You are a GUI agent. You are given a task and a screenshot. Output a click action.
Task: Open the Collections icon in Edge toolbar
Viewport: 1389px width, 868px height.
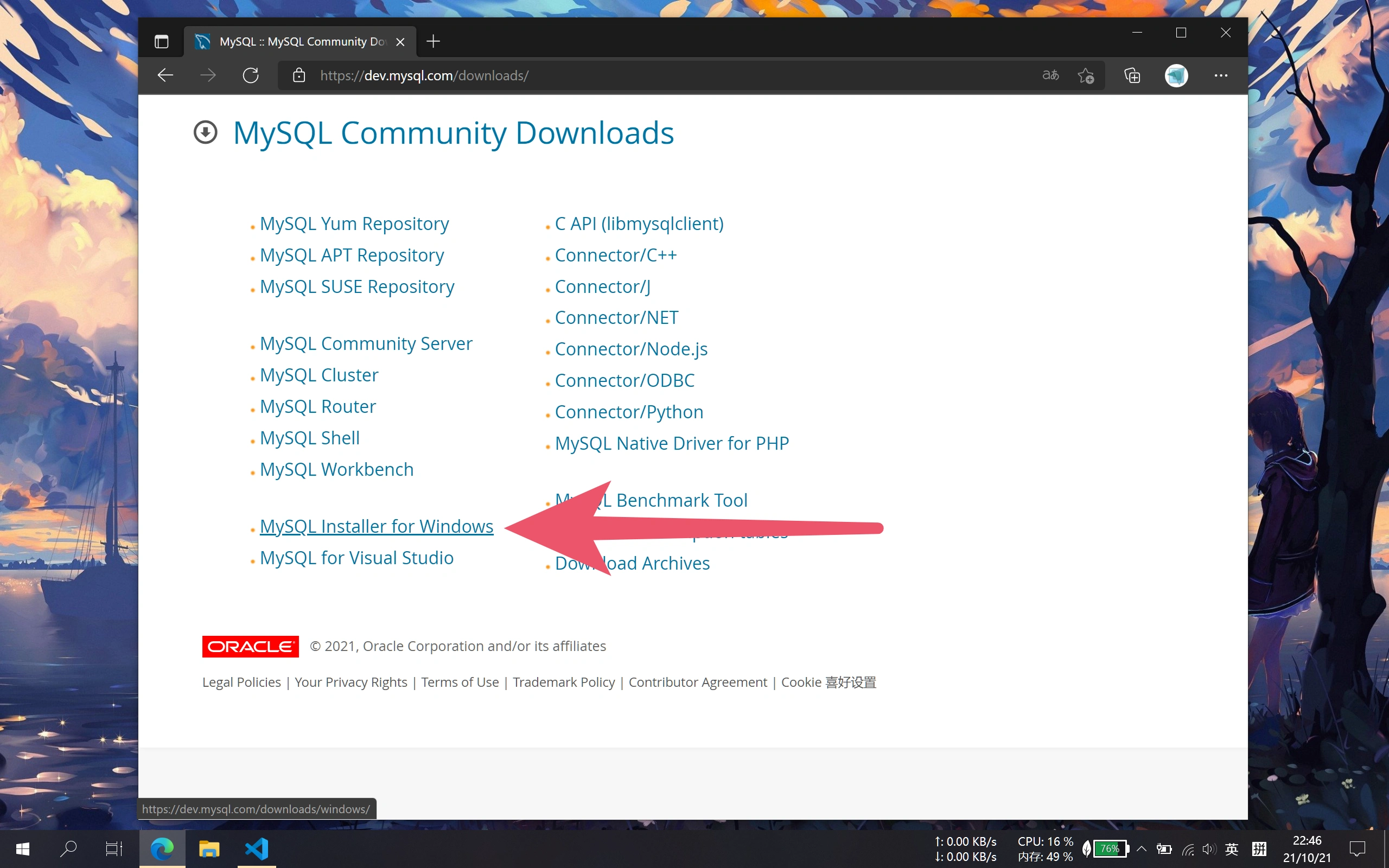(x=1132, y=75)
